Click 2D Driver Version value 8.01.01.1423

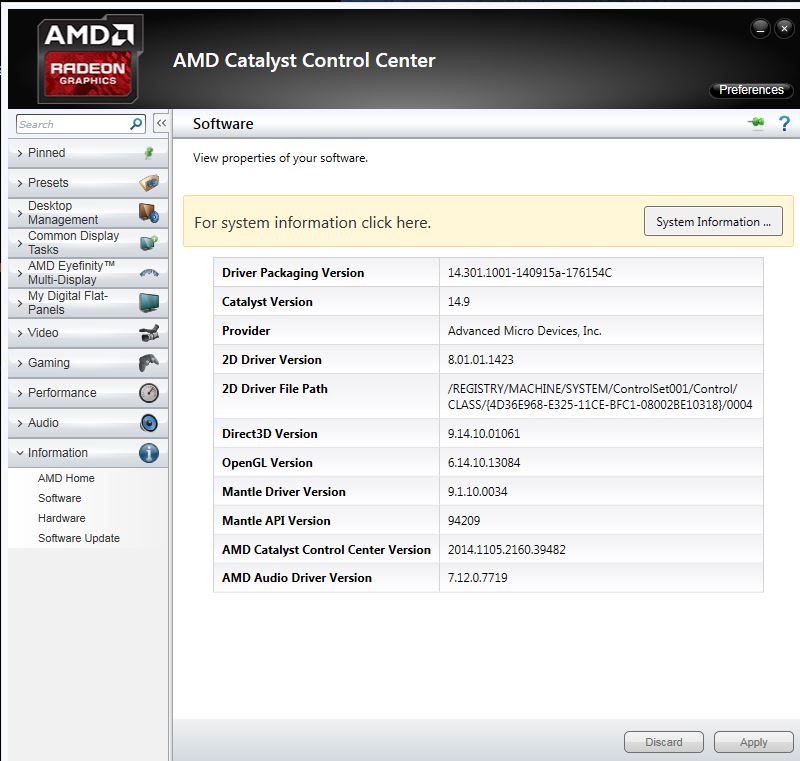[481, 360]
